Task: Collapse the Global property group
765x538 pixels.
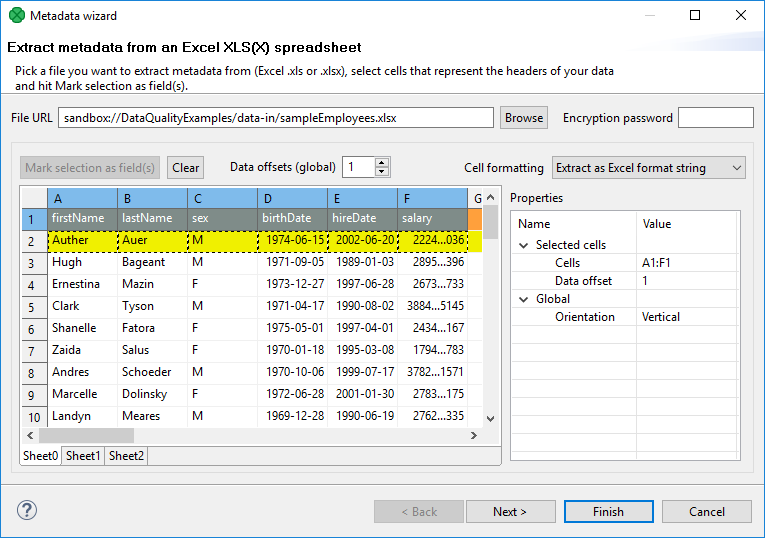Action: click(x=524, y=299)
